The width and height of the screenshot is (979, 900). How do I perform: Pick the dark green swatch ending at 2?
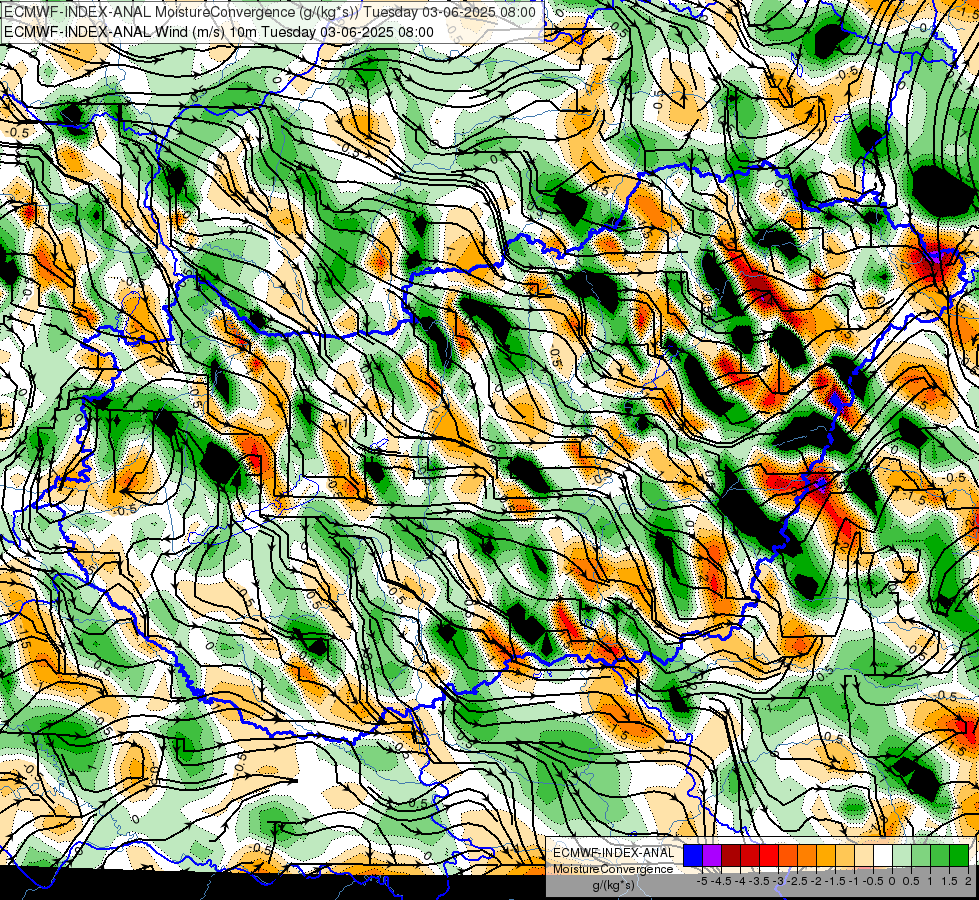click(959, 855)
